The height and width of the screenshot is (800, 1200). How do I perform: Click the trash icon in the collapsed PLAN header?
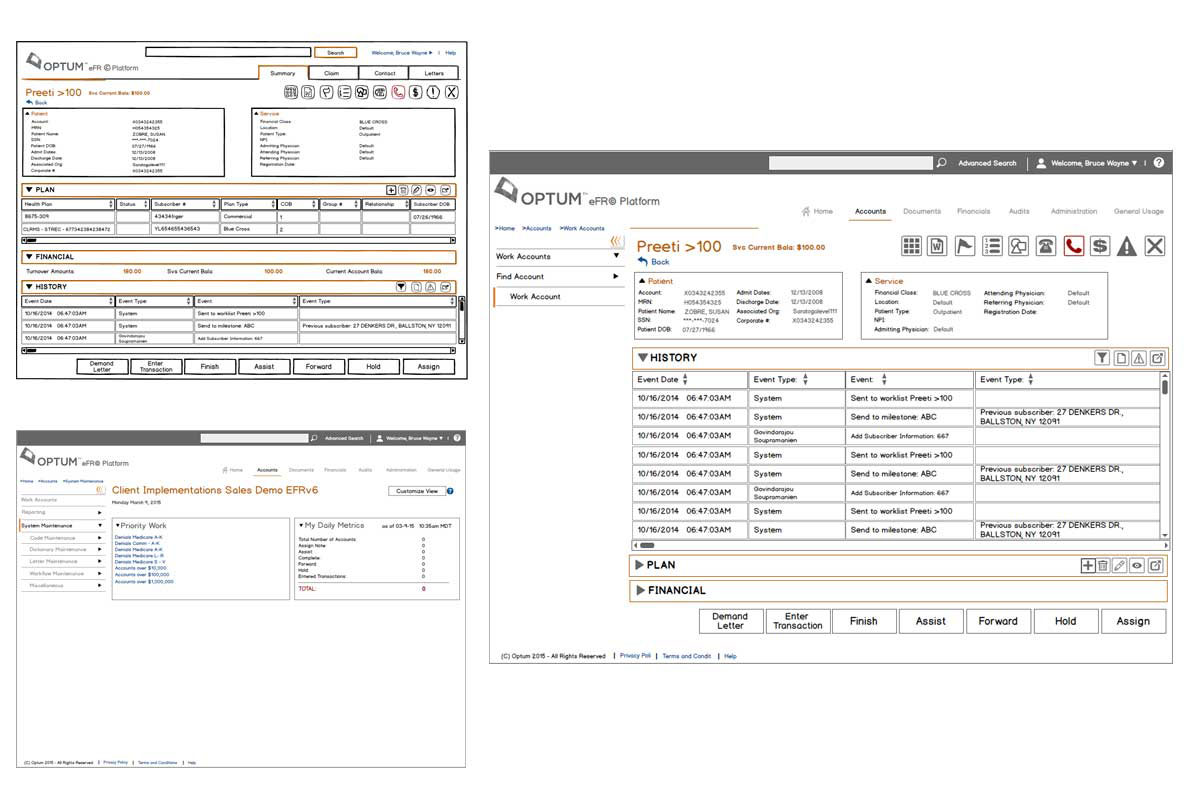pyautogui.click(x=1102, y=566)
